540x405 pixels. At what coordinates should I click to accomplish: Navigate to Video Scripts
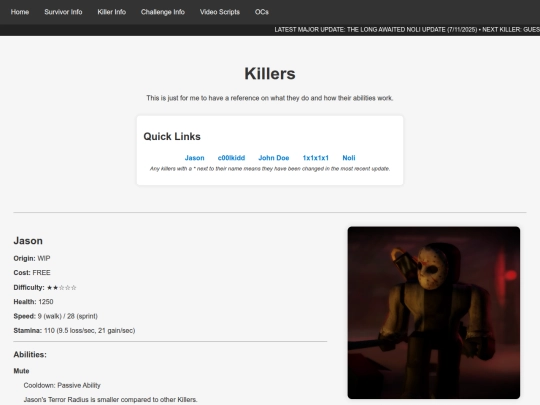pyautogui.click(x=220, y=12)
